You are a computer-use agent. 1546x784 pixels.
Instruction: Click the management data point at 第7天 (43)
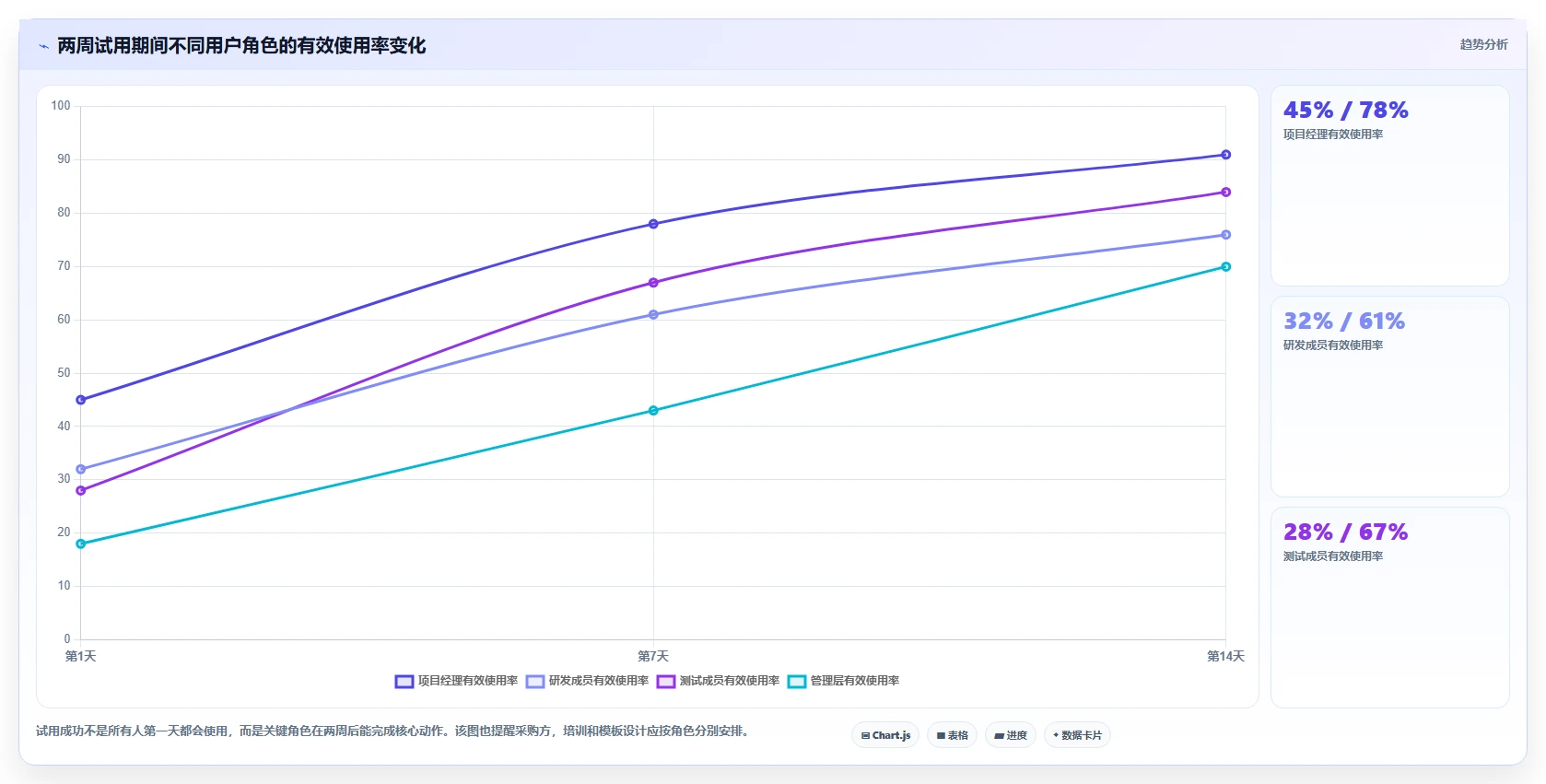pos(653,410)
